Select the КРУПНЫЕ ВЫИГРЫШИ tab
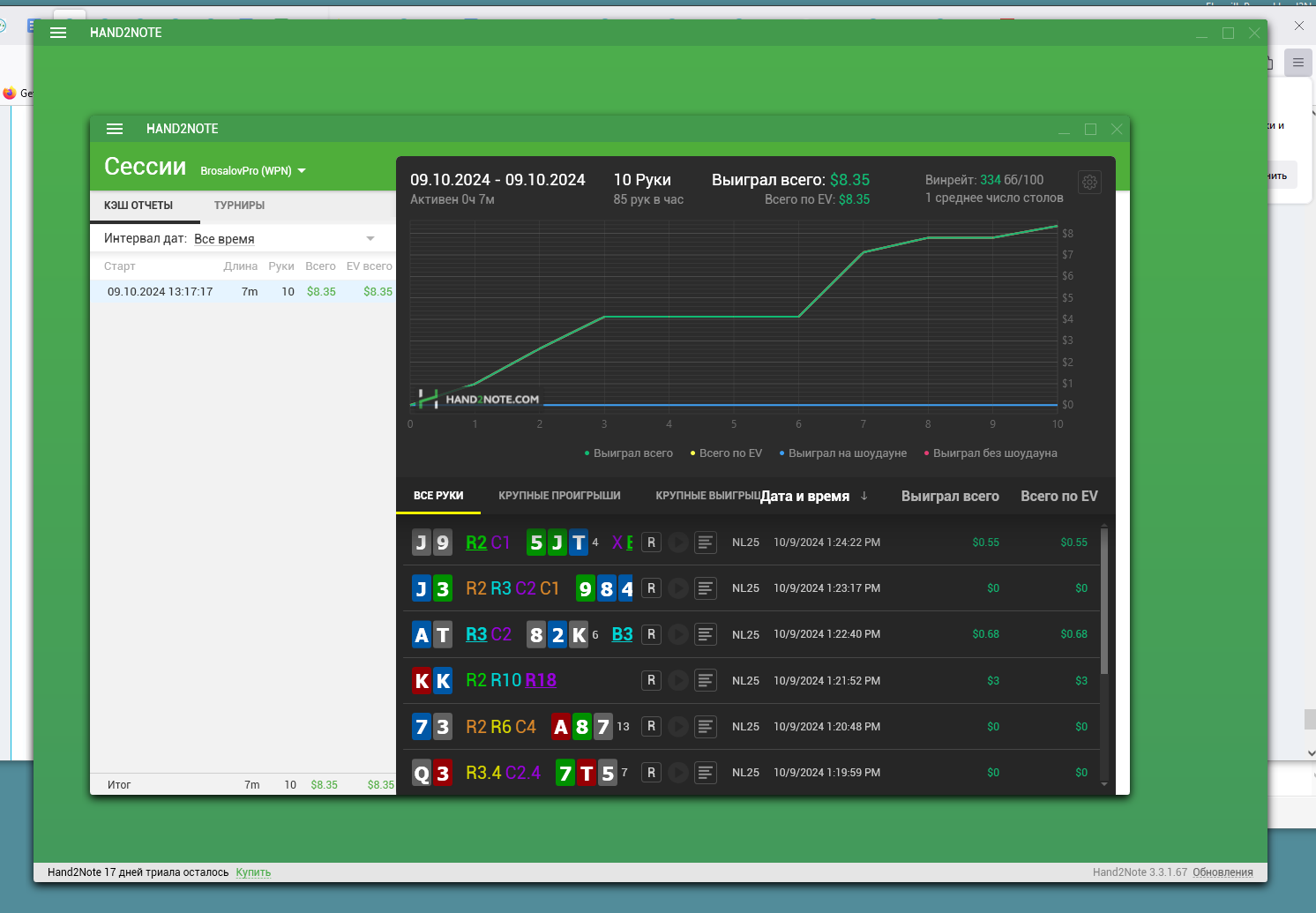The height and width of the screenshot is (913, 1316). (707, 496)
